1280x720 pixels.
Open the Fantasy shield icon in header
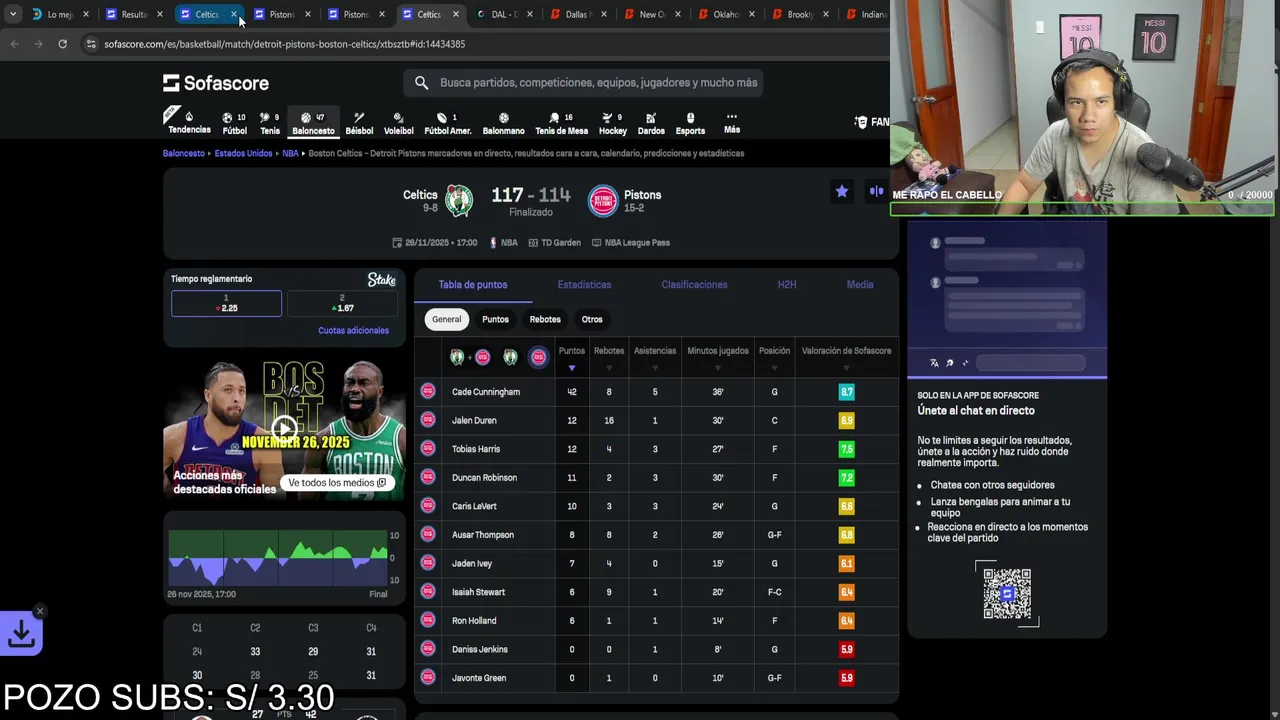click(x=861, y=122)
